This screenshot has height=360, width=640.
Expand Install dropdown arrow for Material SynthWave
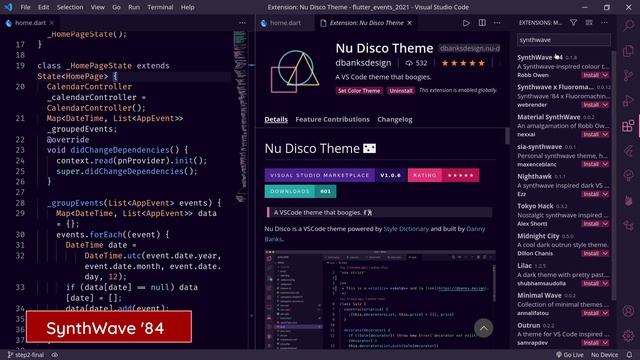605,134
